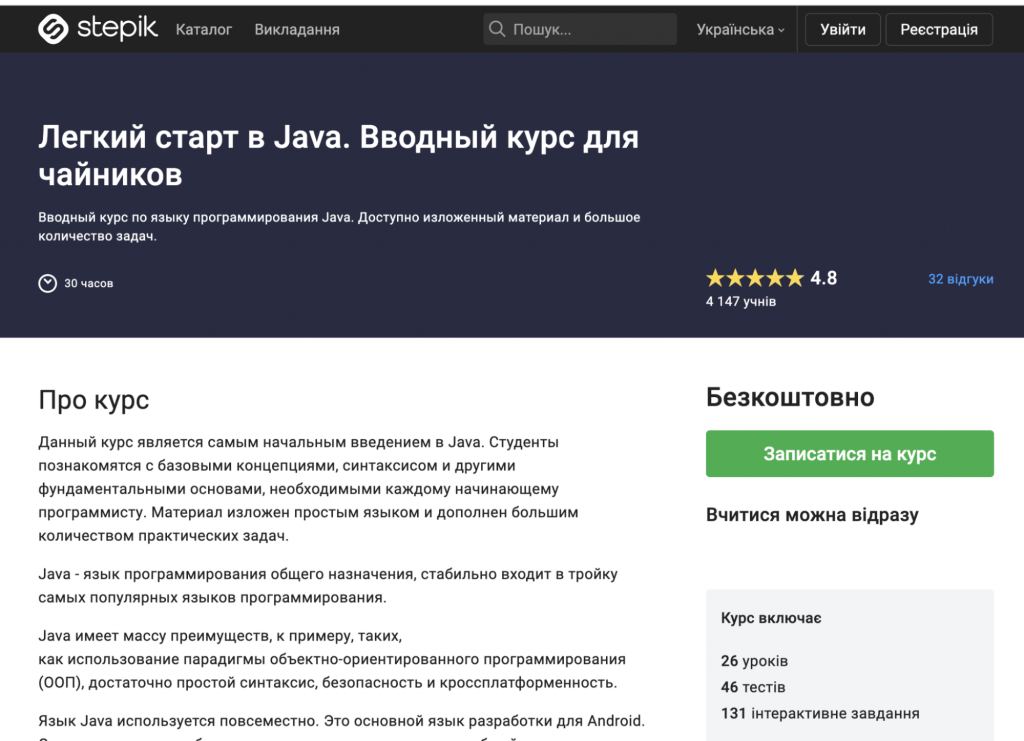
Task: Open the Каталог menu
Action: [x=203, y=29]
